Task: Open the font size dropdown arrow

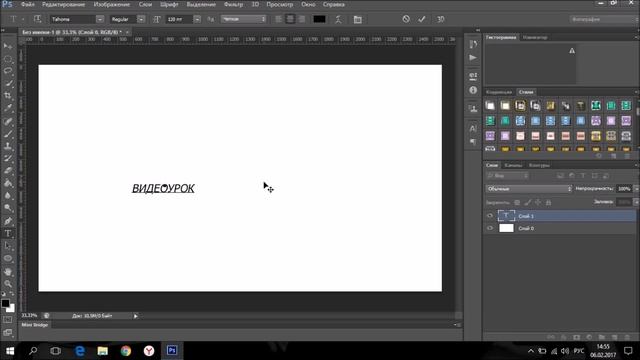Action: point(197,19)
